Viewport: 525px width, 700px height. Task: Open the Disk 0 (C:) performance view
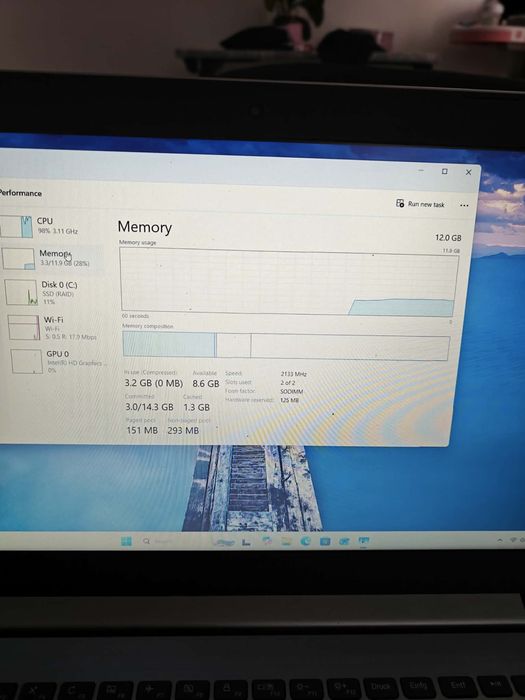click(x=54, y=292)
